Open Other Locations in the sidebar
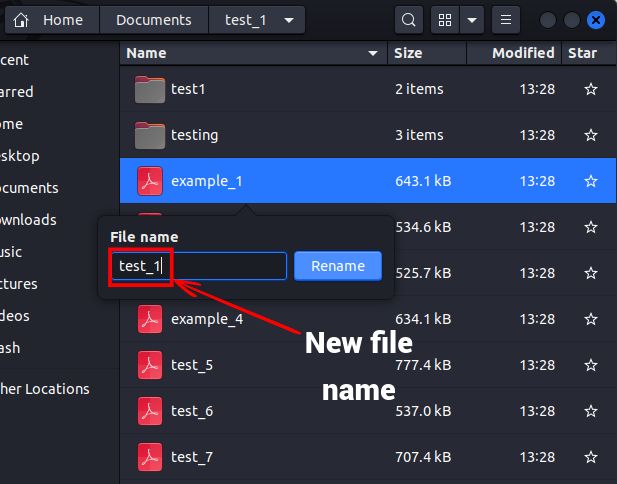 click(x=45, y=389)
